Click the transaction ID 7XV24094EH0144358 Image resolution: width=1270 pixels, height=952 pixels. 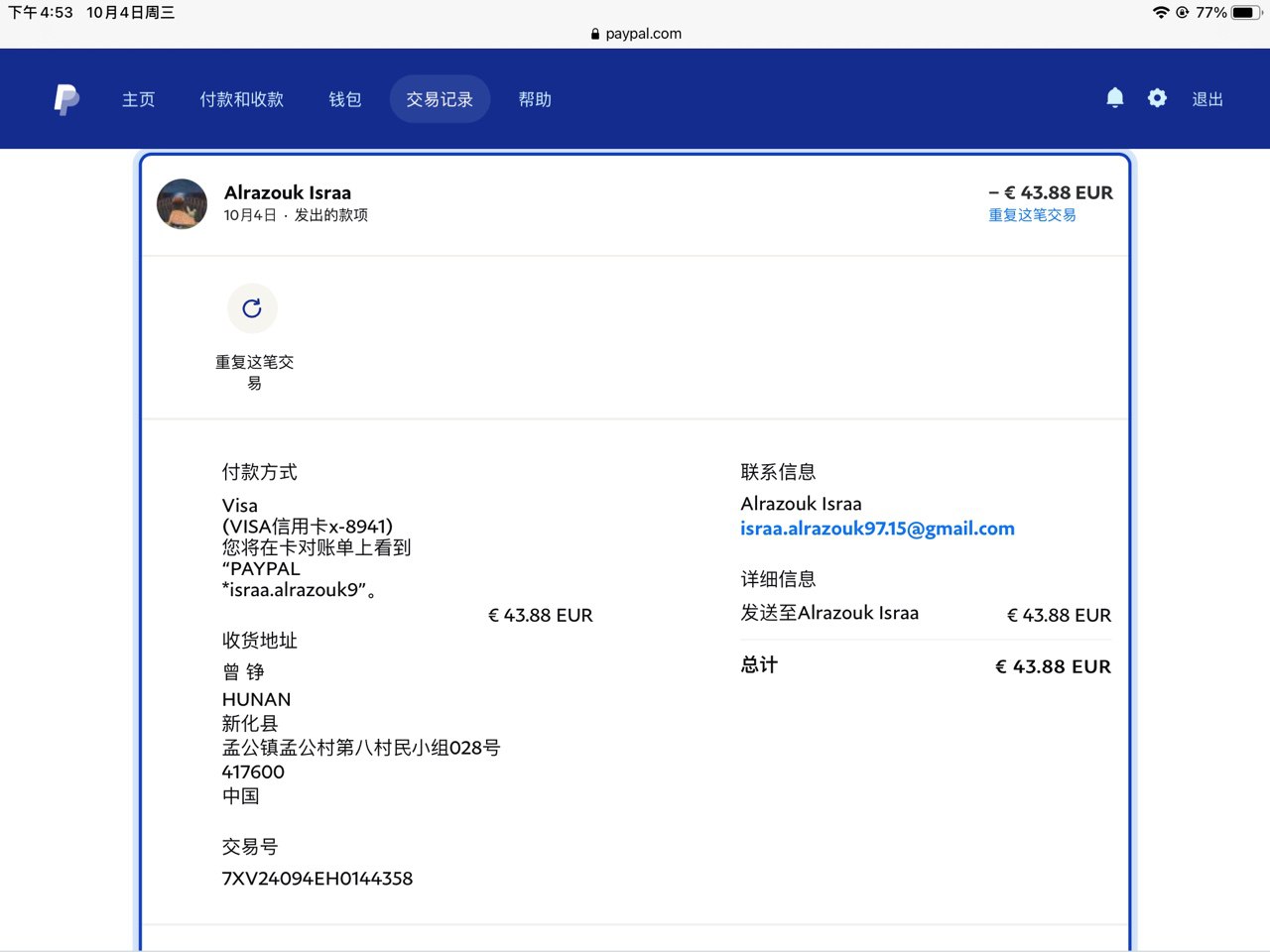coord(317,879)
